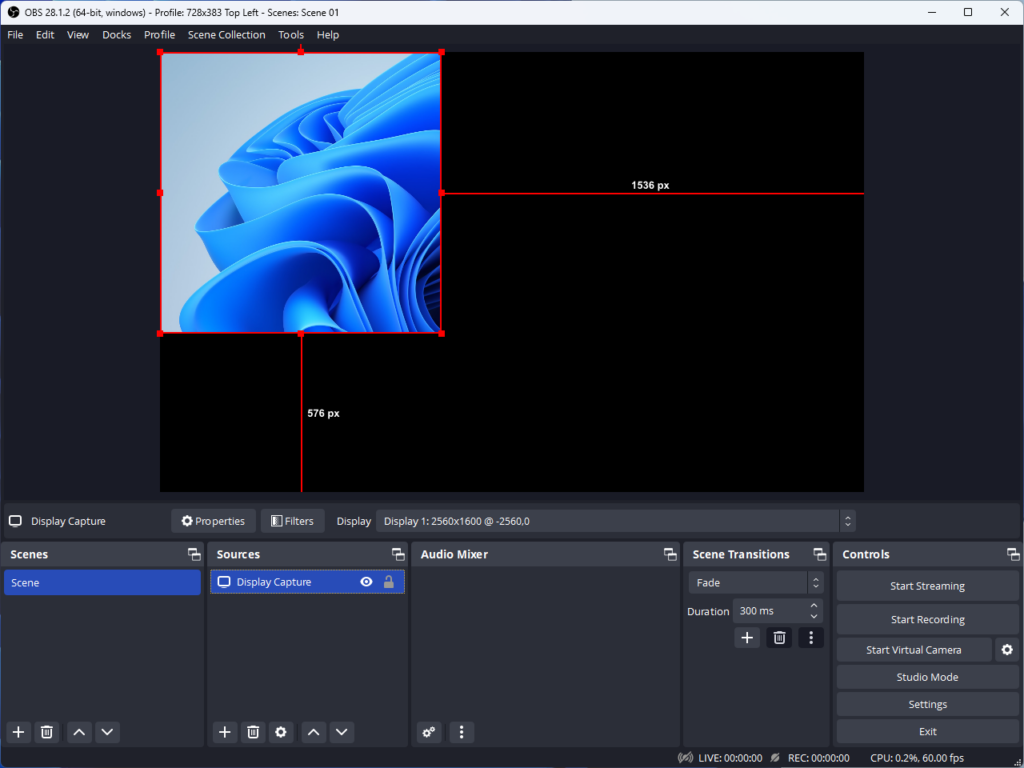Unlock the Display Capture source

389,581
